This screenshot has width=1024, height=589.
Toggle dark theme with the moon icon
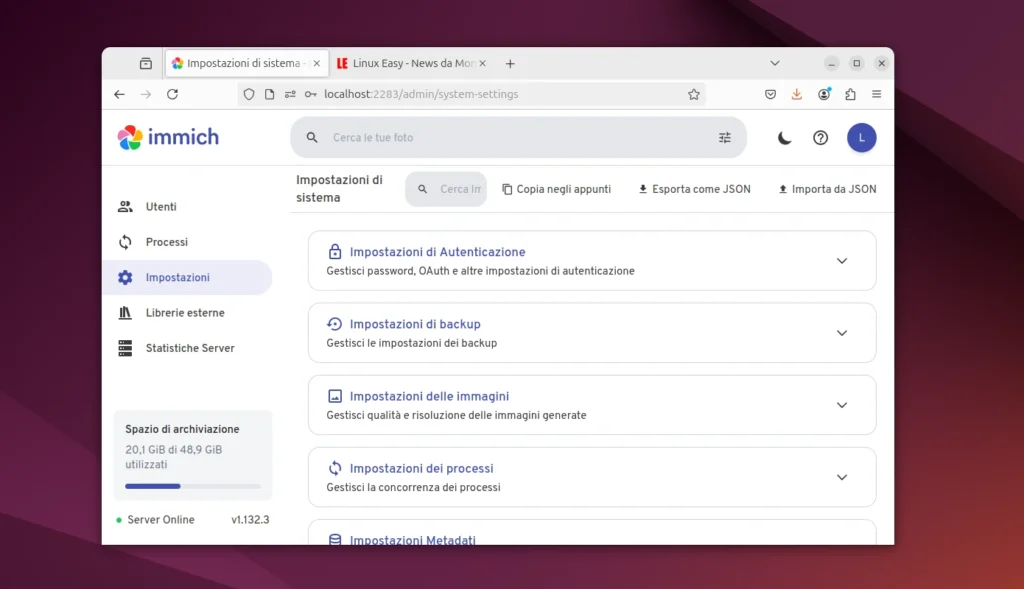784,138
